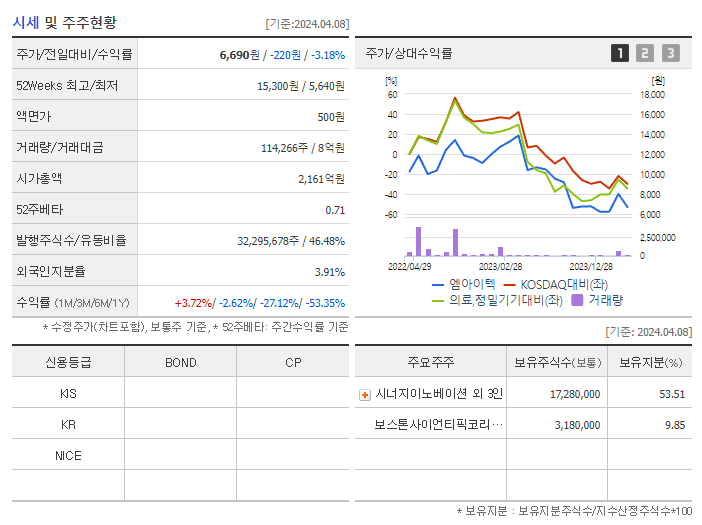
Task: Click the red KOSDAQ line's highest peak
Action: pyautogui.click(x=455, y=98)
